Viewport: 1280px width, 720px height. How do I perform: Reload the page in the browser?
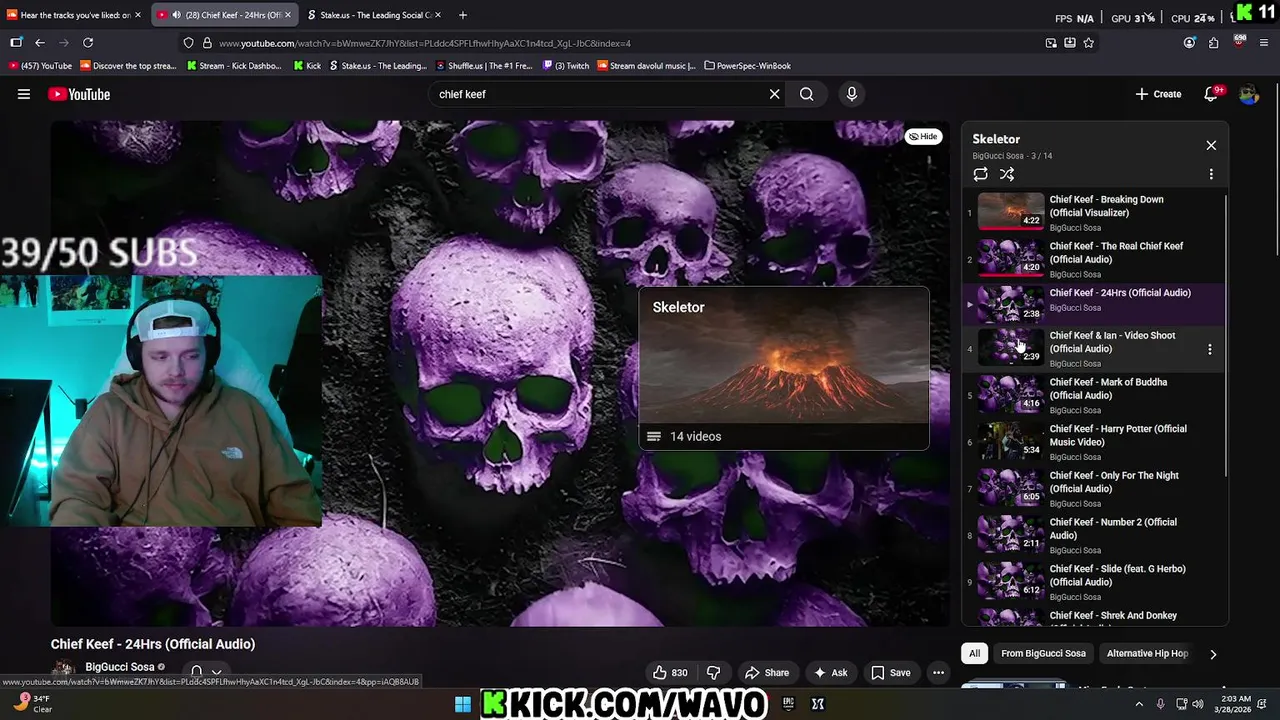[88, 43]
